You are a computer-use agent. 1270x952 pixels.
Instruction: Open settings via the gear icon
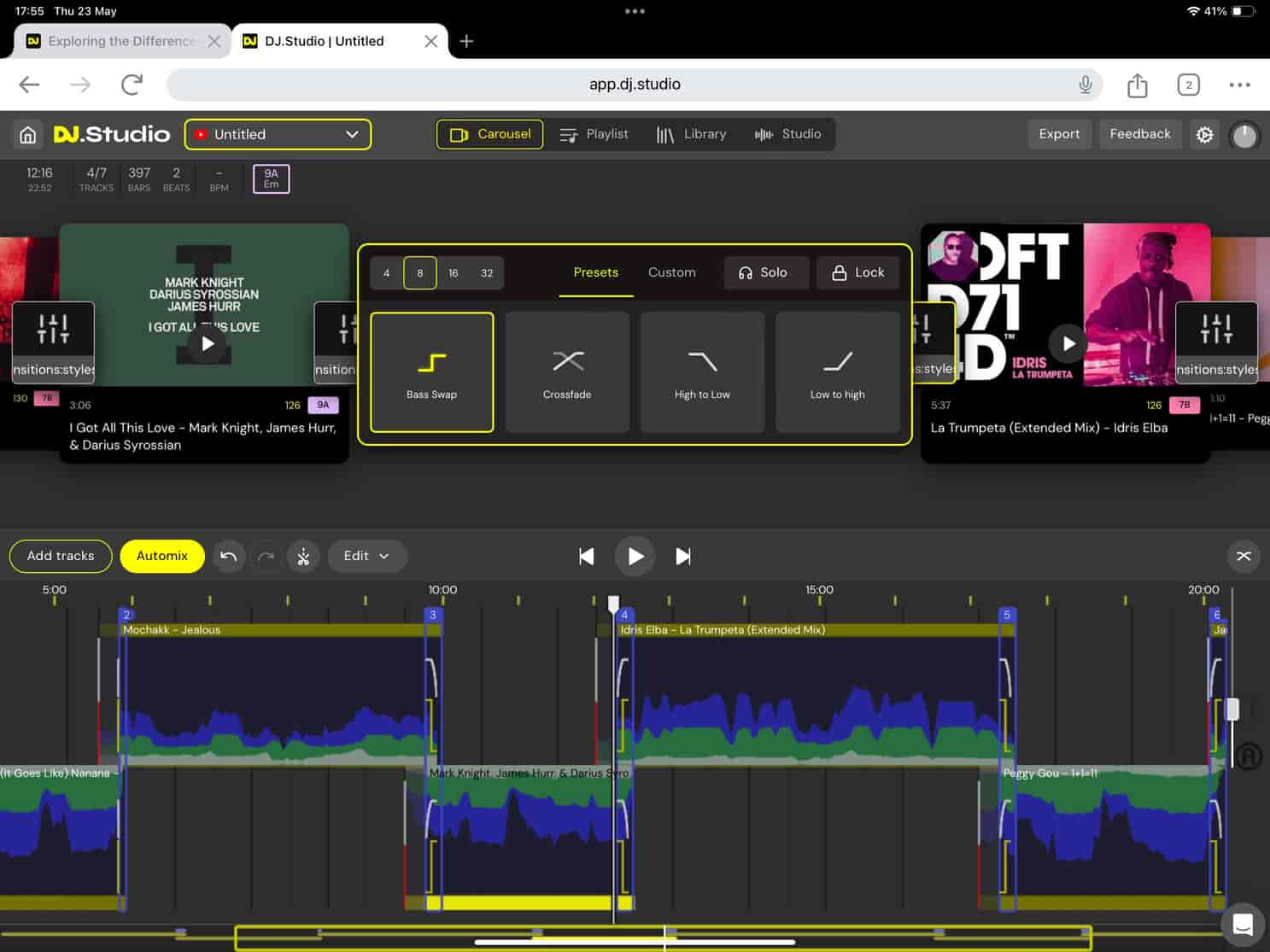1204,134
